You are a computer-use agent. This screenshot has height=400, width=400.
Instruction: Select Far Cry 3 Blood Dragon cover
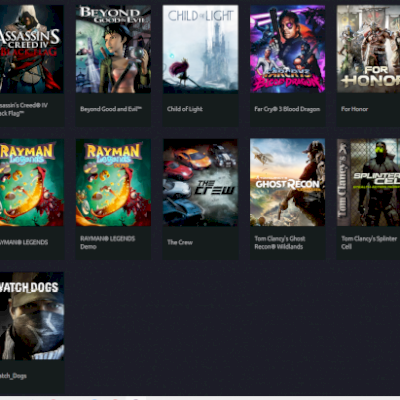288,49
